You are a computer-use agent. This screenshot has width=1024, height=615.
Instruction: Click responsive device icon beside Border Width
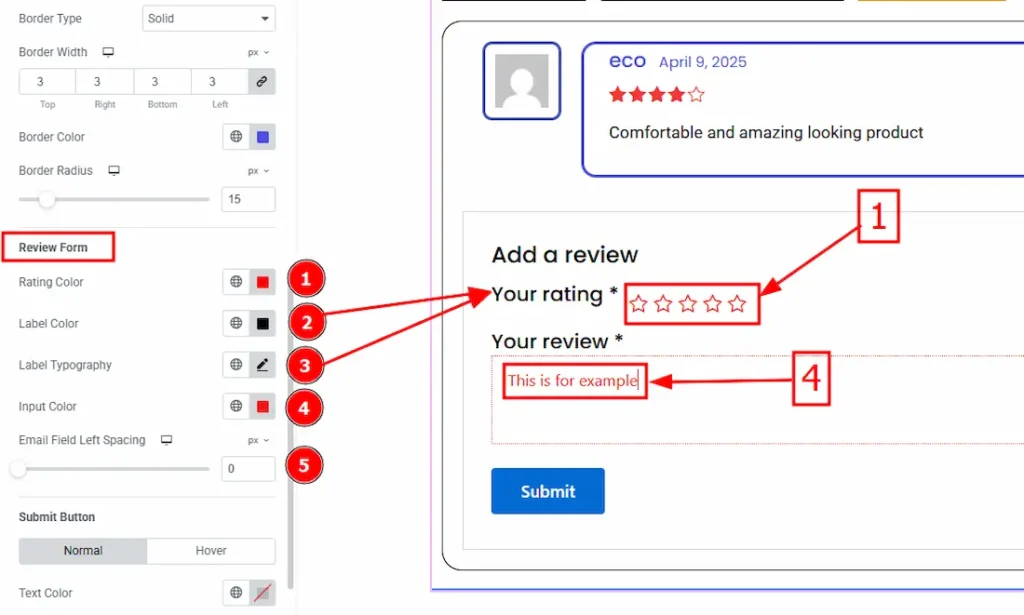[x=108, y=52]
